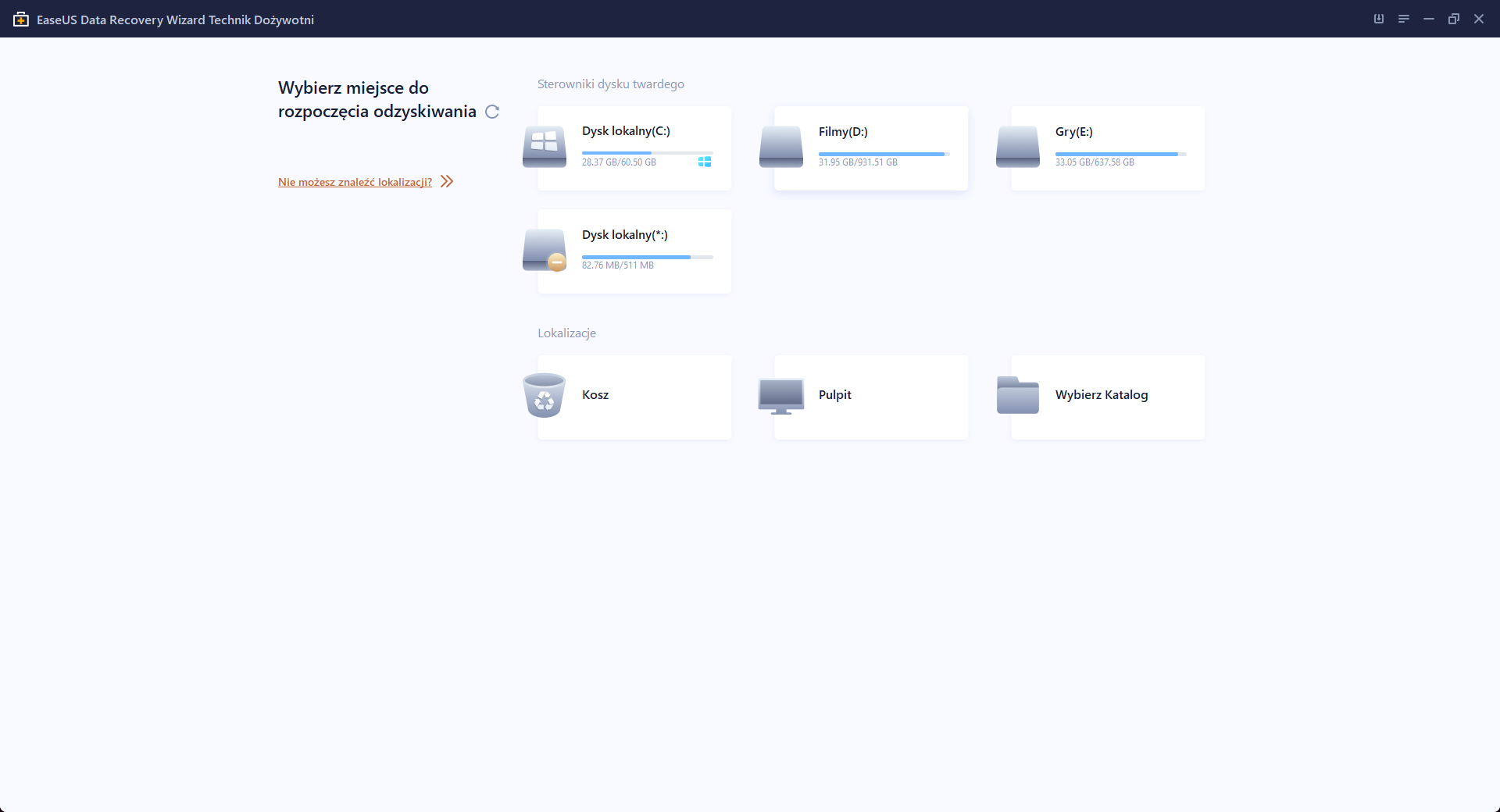Click the window title 'EaseUS Data Recovery Wizard Technik Dożywotni'
Screen dimensions: 1500x812
(175, 20)
